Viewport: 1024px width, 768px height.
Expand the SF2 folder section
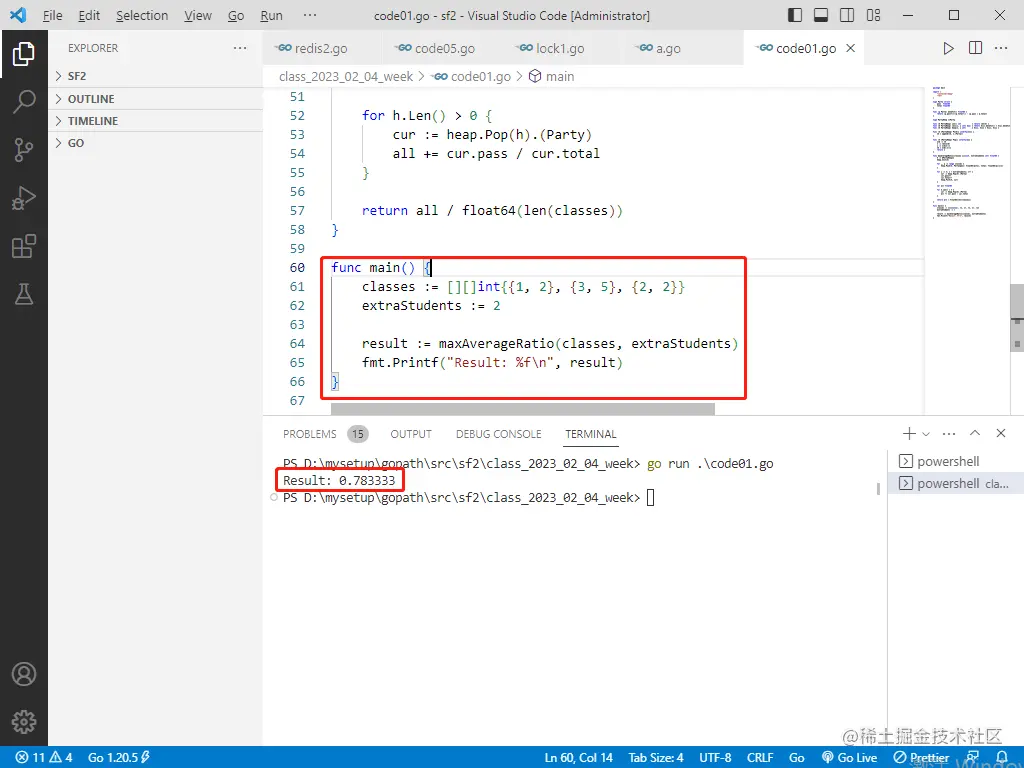[x=155, y=76]
